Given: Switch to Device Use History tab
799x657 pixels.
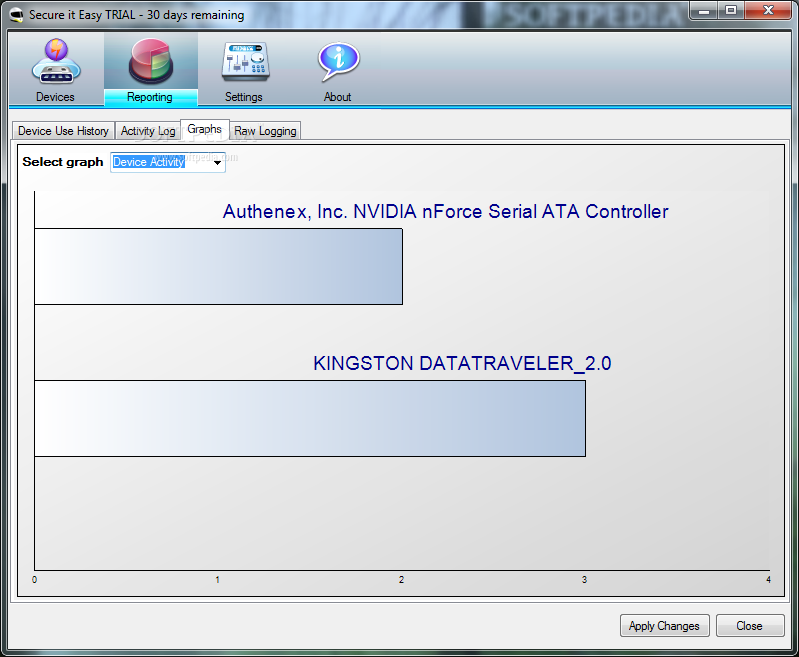Looking at the screenshot, I should [64, 131].
